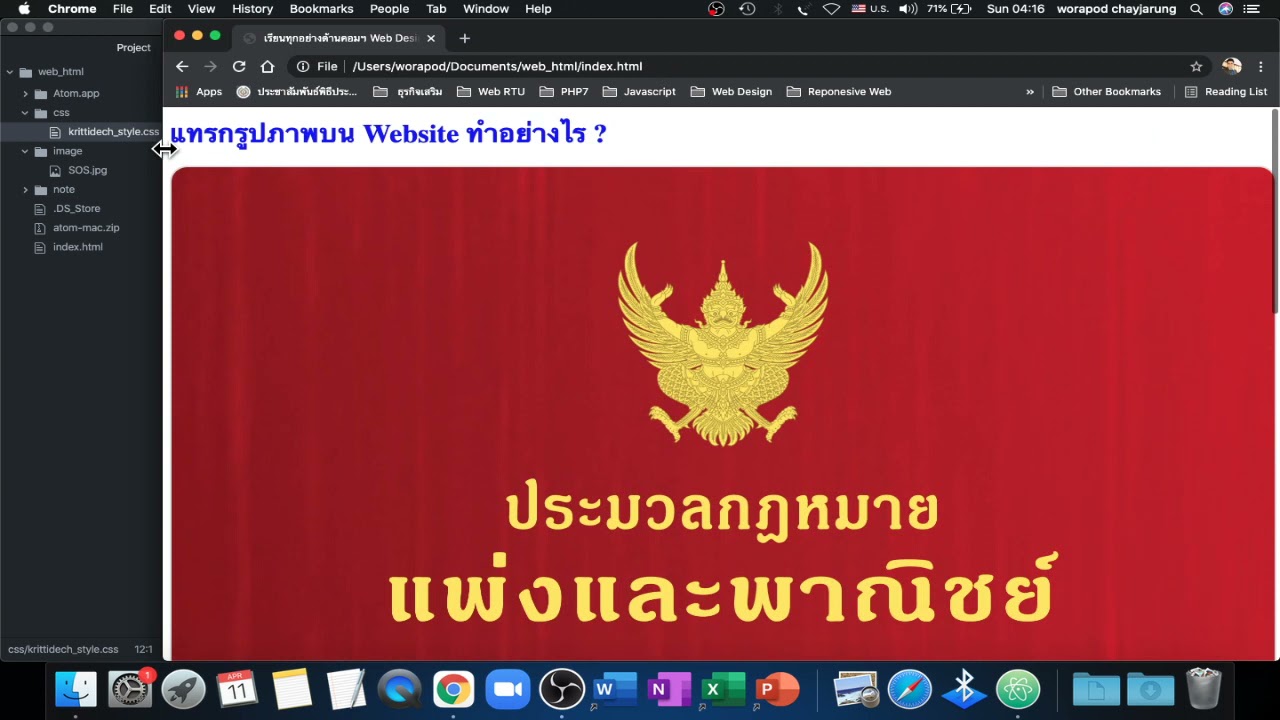Bookmark this page with the star icon
The height and width of the screenshot is (720, 1280).
click(1196, 66)
